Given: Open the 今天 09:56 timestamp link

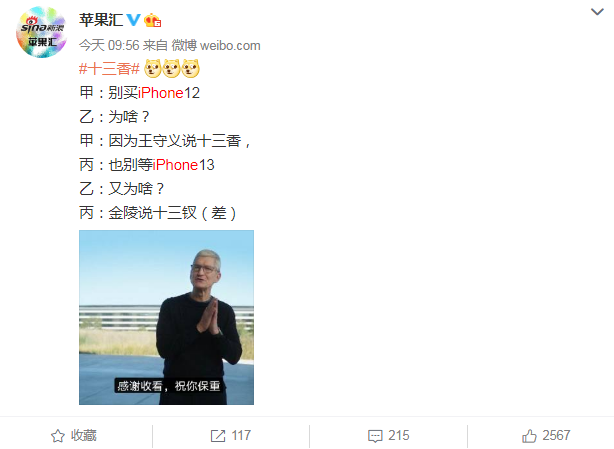Looking at the screenshot, I should point(109,45).
